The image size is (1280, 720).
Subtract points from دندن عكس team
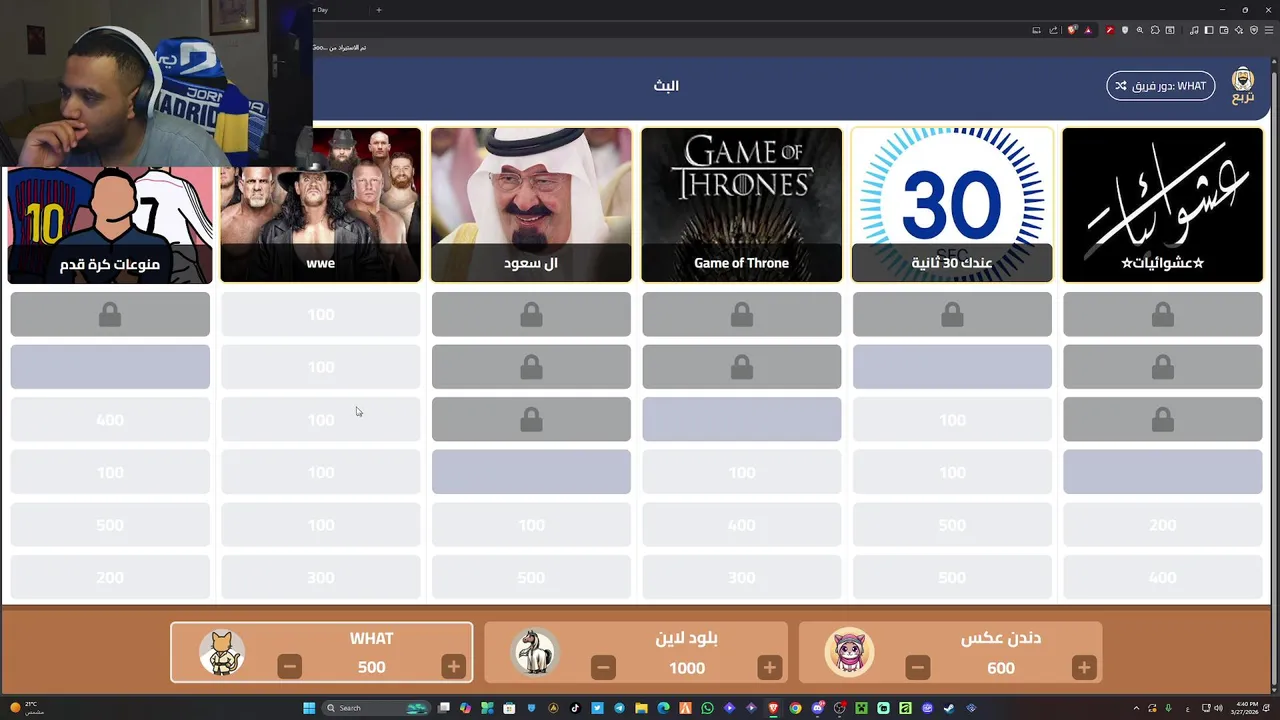pos(917,667)
